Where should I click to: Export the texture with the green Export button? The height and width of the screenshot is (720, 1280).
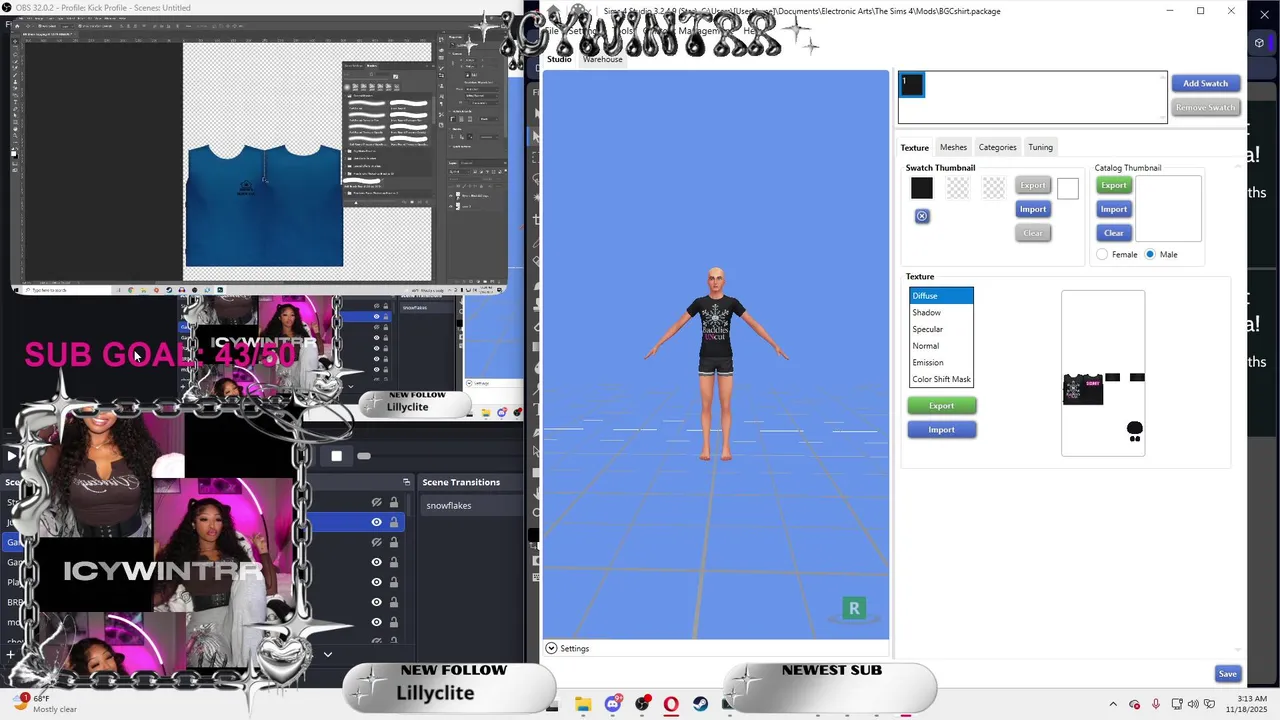[x=942, y=405]
